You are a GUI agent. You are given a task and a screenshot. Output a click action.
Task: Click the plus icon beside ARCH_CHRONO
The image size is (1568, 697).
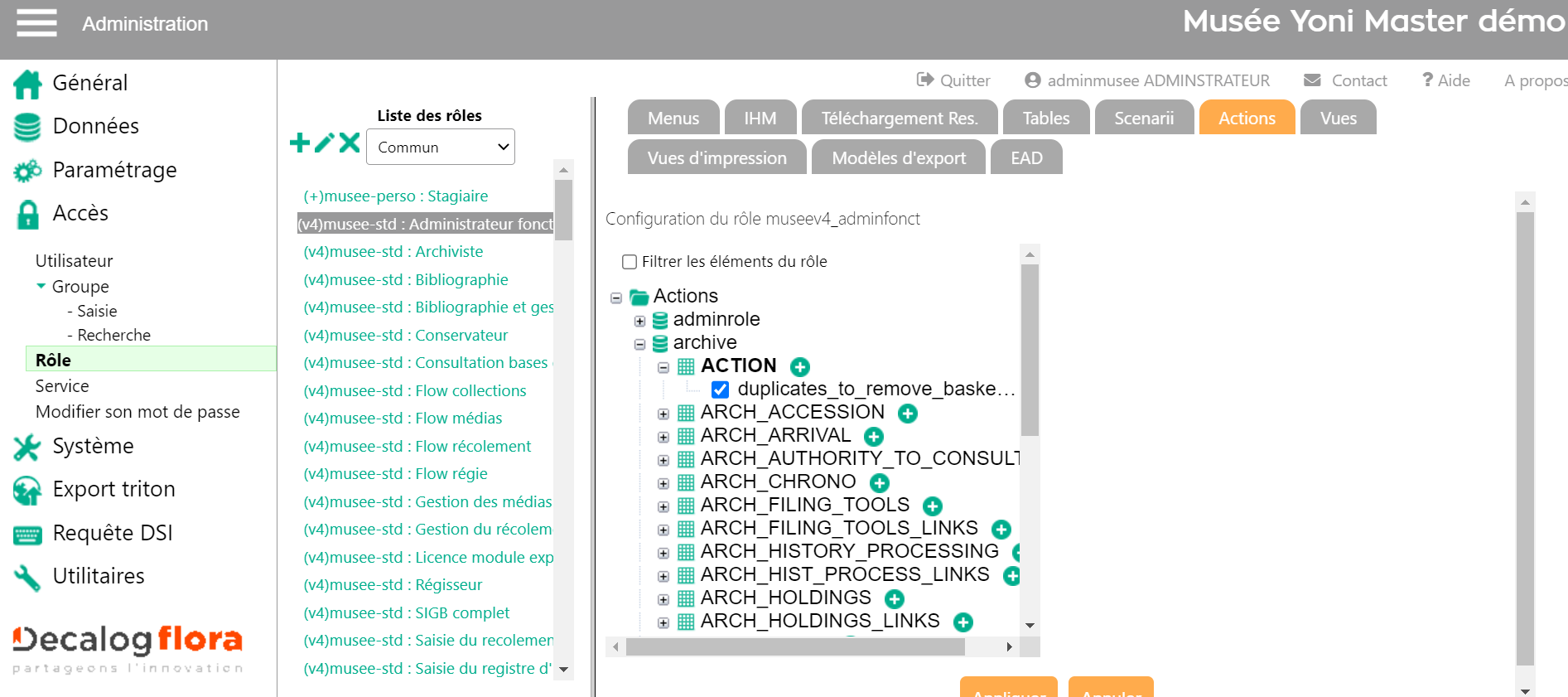879,482
